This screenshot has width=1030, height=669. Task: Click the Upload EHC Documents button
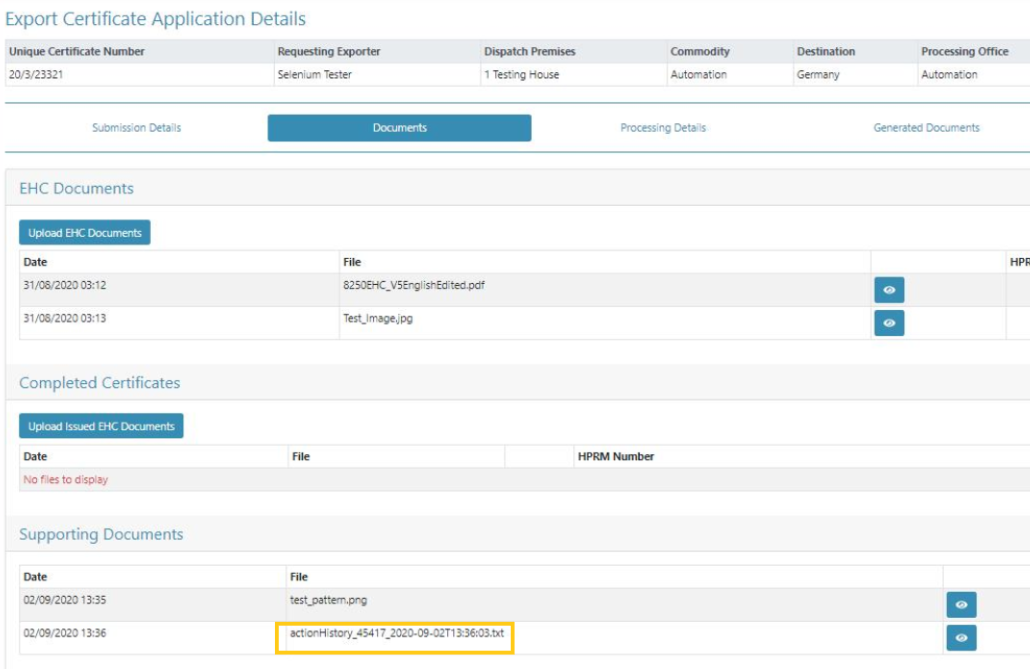click(x=85, y=233)
